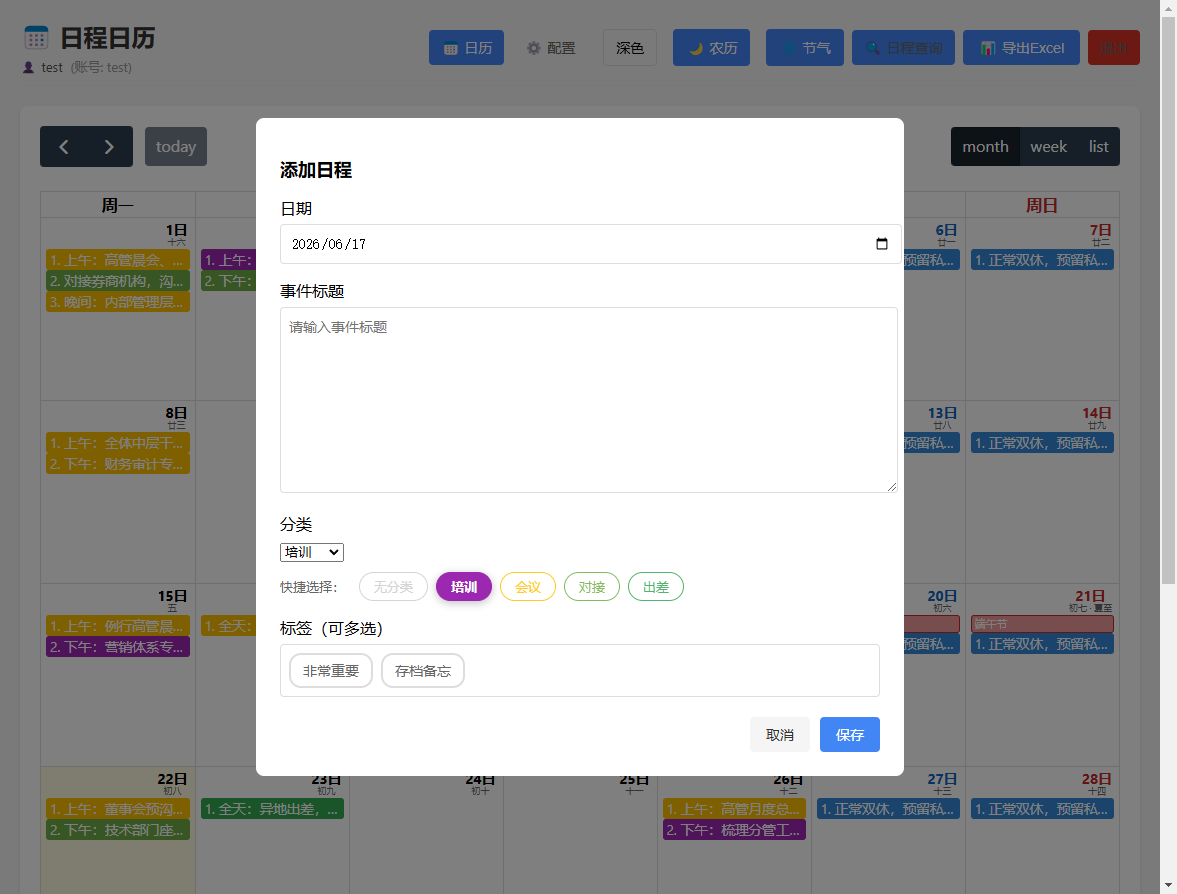Toggle the 节气 solar terms button
Viewport: 1177px width, 894px height.
[805, 47]
